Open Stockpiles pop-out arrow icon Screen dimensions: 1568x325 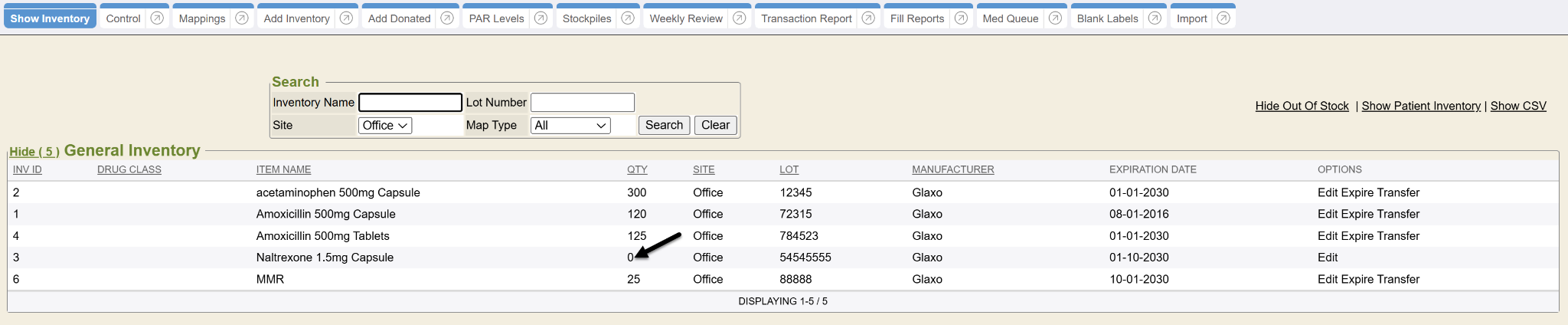pyautogui.click(x=628, y=18)
